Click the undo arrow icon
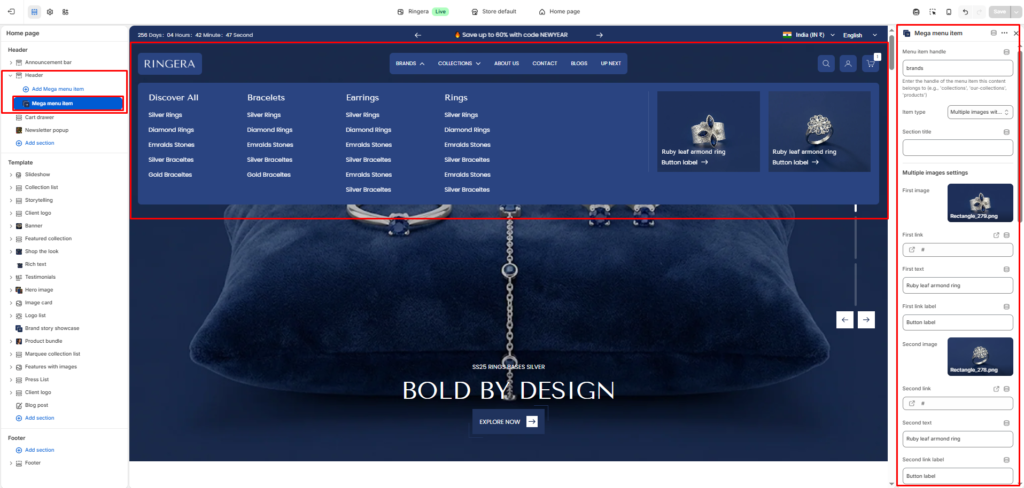Viewport: 1024px width, 488px height. click(964, 12)
